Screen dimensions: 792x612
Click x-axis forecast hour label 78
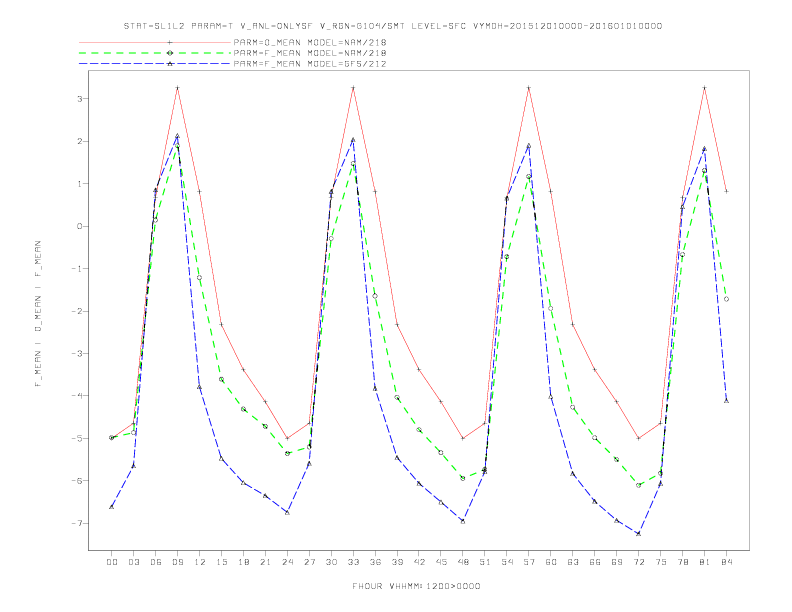pyautogui.click(x=683, y=562)
